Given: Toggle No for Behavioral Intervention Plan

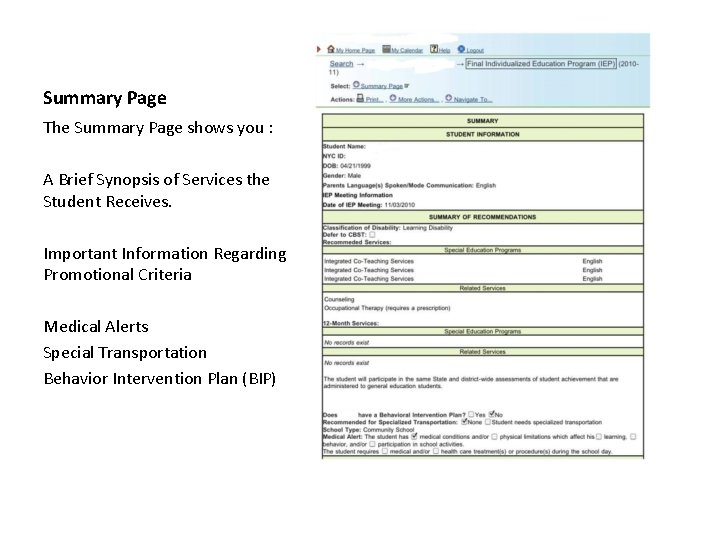Looking at the screenshot, I should coord(492,414).
